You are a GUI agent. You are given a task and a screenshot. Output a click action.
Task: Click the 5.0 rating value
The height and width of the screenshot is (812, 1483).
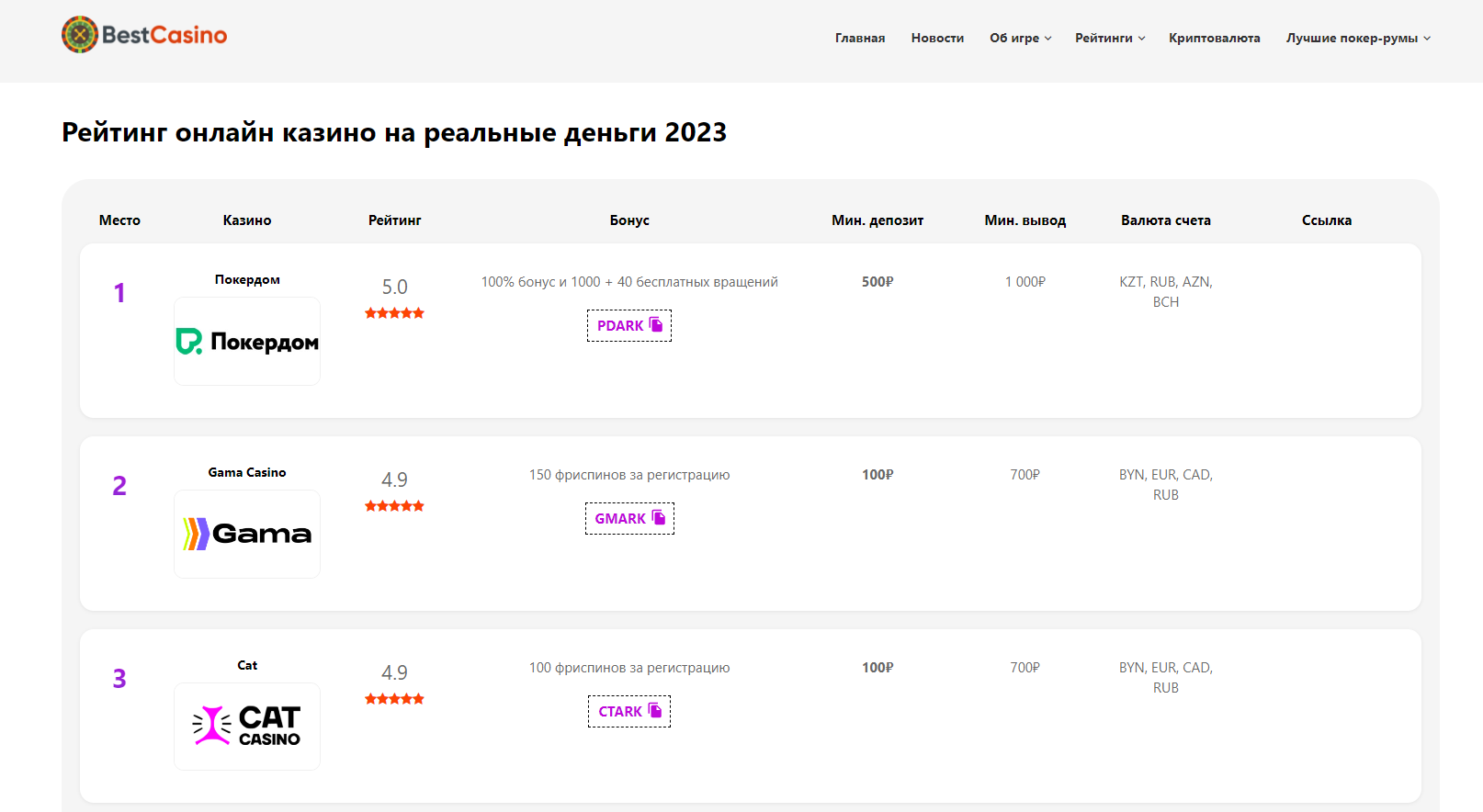pyautogui.click(x=394, y=287)
